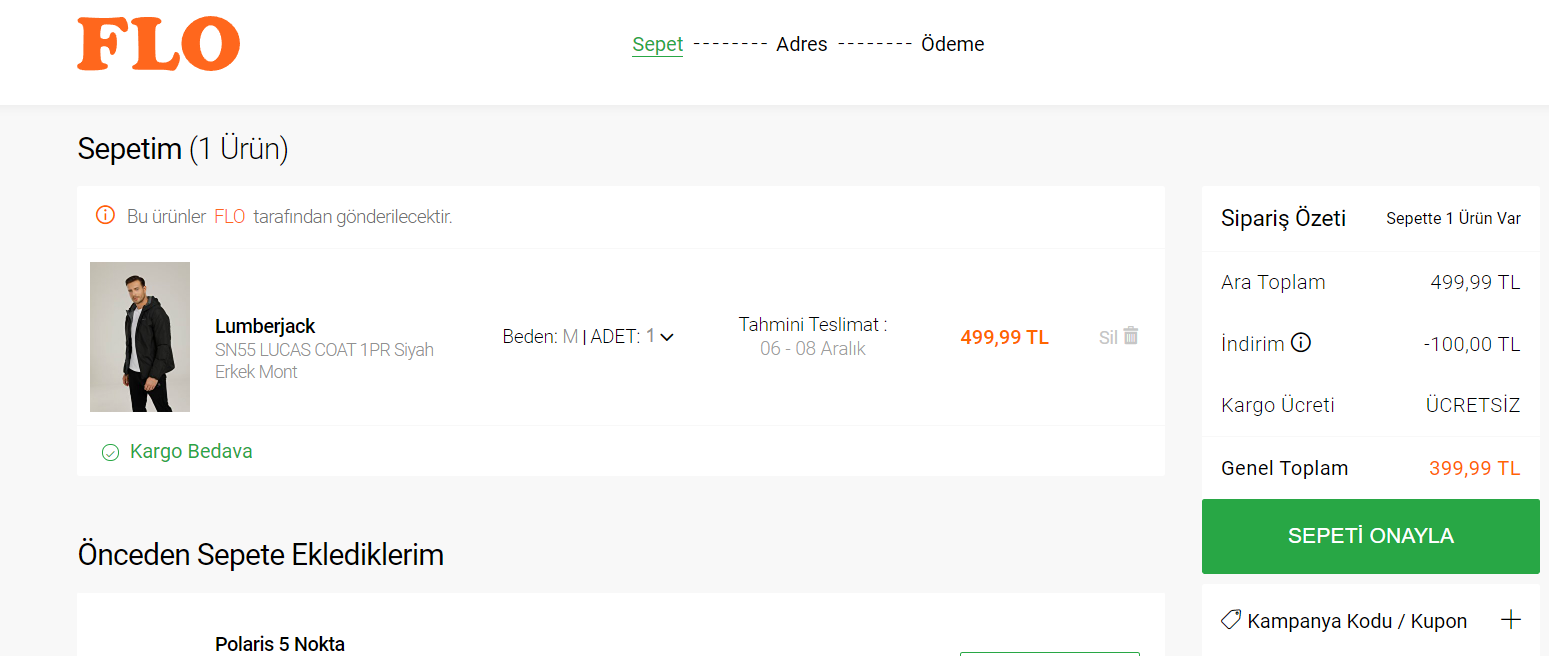Click the tag icon beside Kampanya Kodu
The image size is (1549, 656).
tap(1231, 620)
